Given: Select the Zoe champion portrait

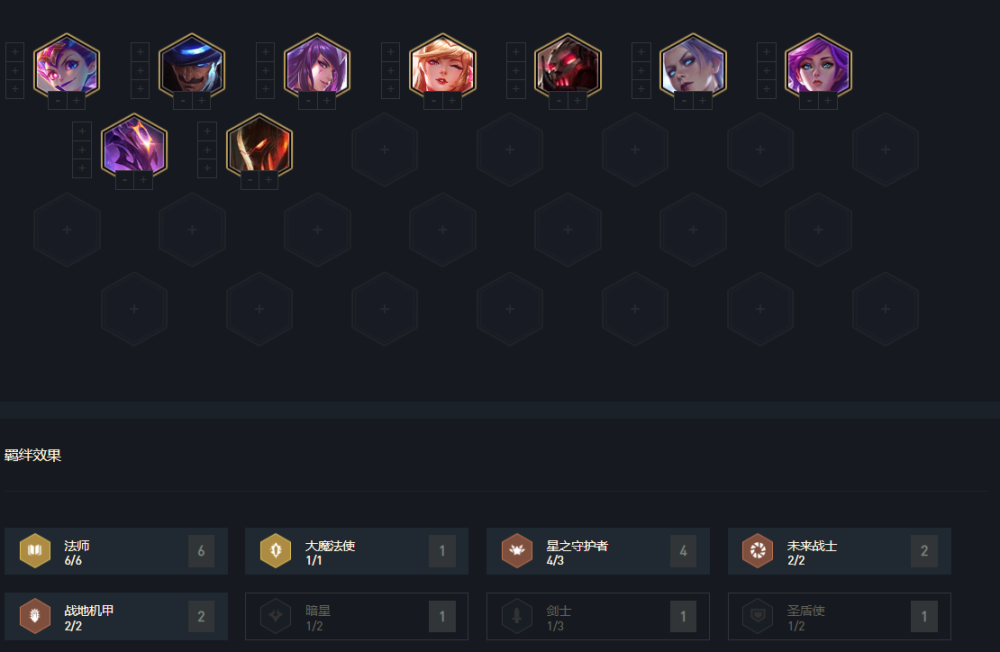Looking at the screenshot, I should (x=67, y=65).
